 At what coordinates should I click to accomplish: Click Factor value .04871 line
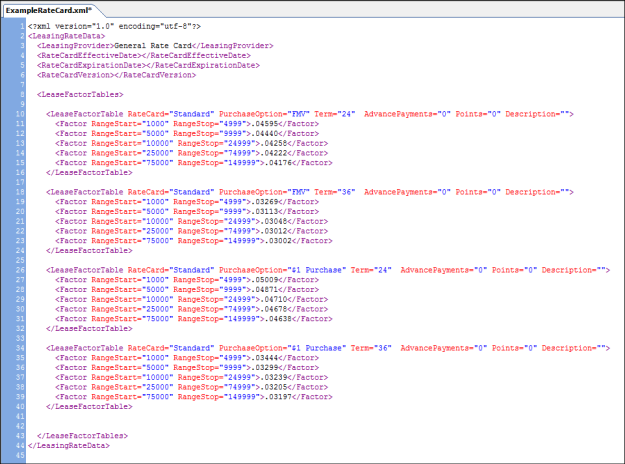(x=187, y=290)
